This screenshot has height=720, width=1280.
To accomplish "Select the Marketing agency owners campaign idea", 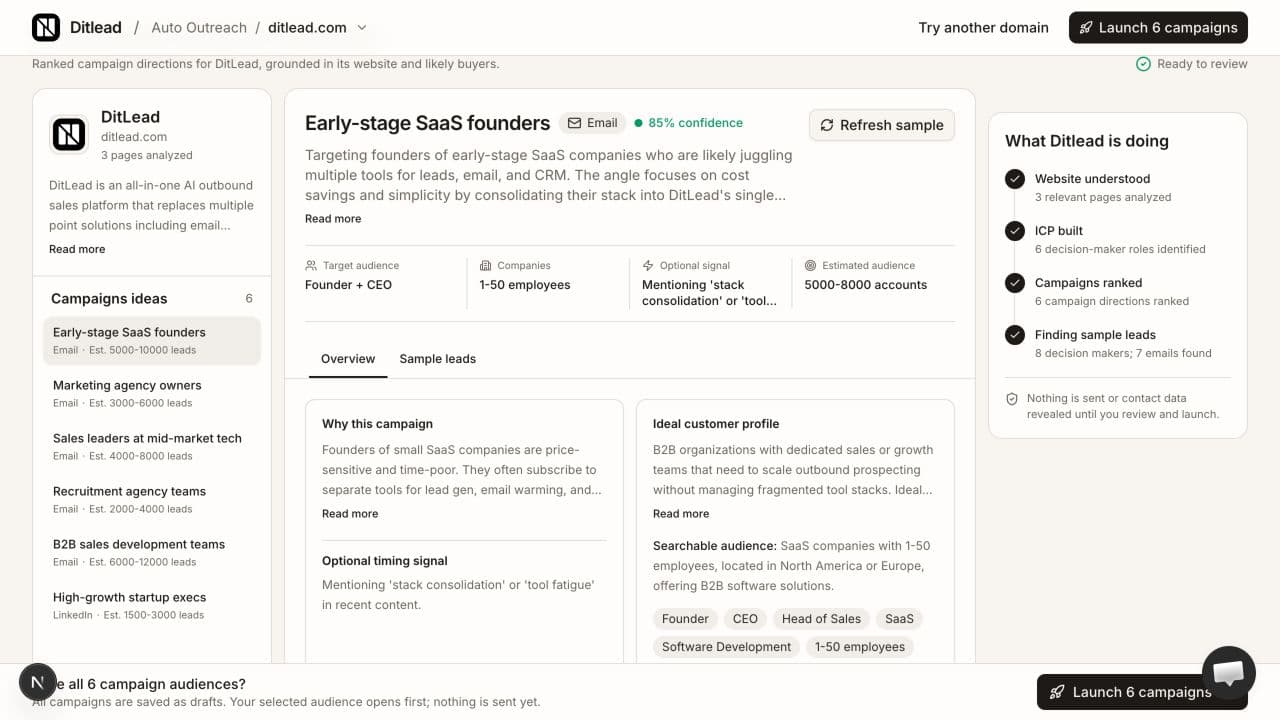I will 152,394.
